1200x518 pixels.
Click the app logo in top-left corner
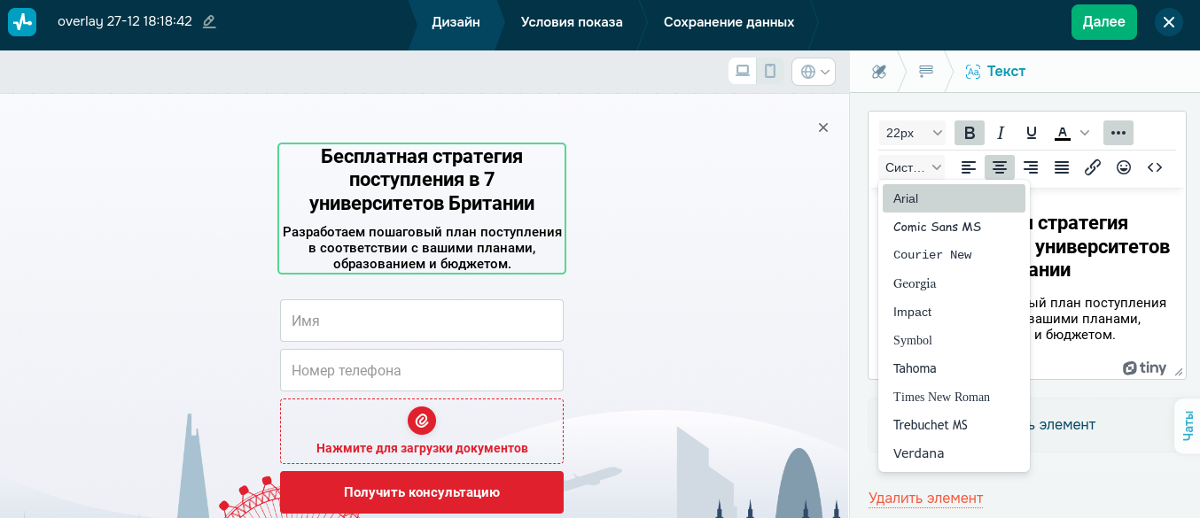click(x=22, y=22)
